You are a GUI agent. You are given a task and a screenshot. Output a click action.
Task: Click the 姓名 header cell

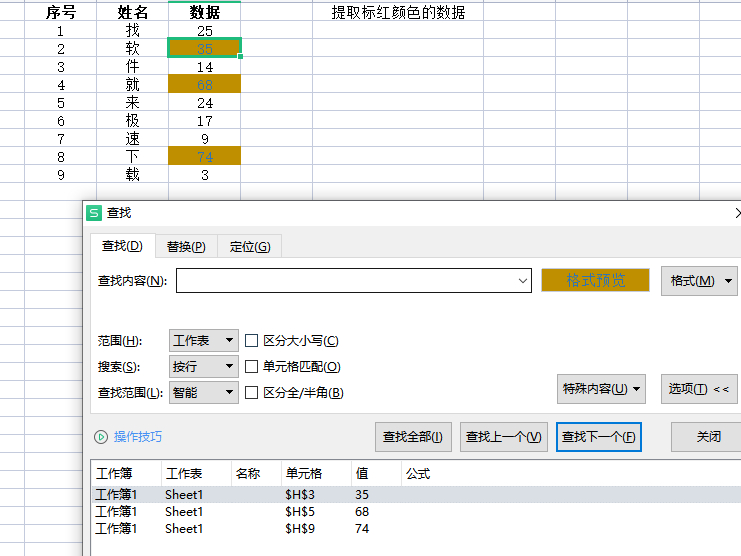pos(132,12)
